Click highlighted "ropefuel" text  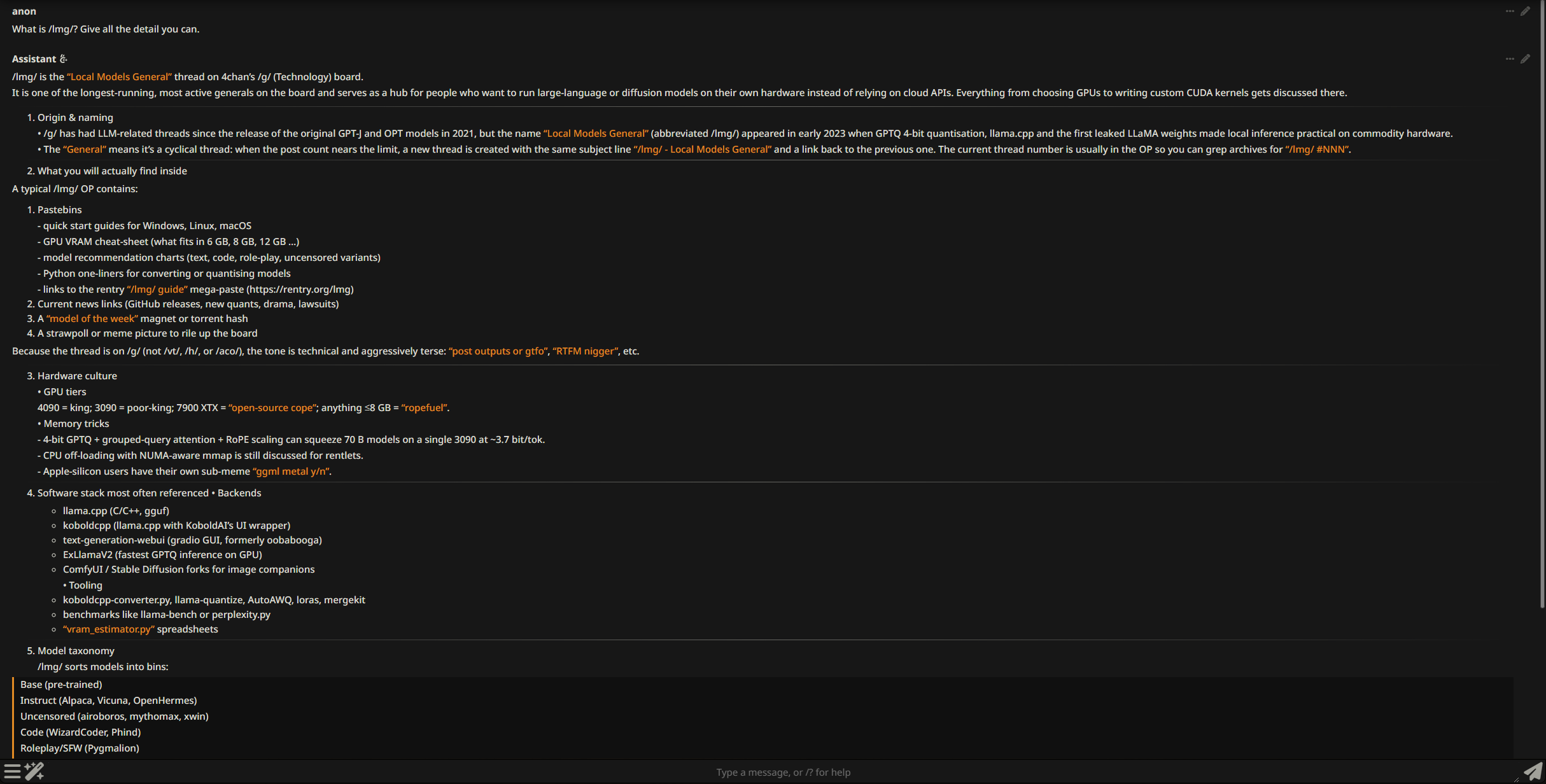coord(424,408)
